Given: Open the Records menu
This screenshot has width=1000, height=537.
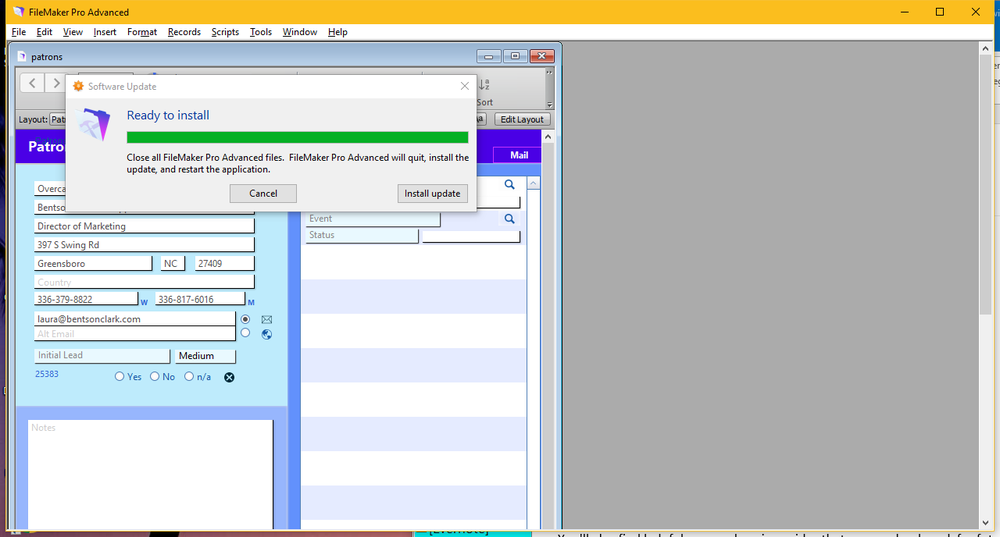Looking at the screenshot, I should click(x=184, y=32).
